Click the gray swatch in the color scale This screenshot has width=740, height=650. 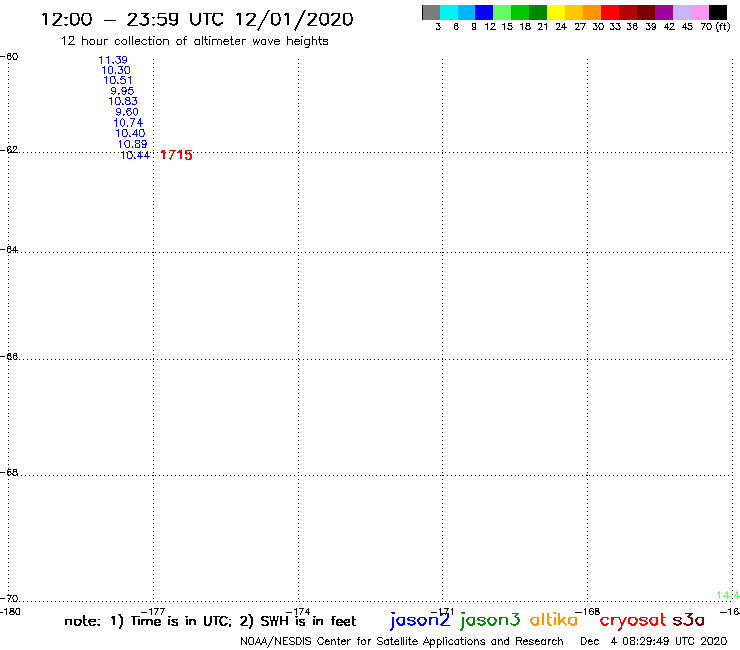(431, 12)
